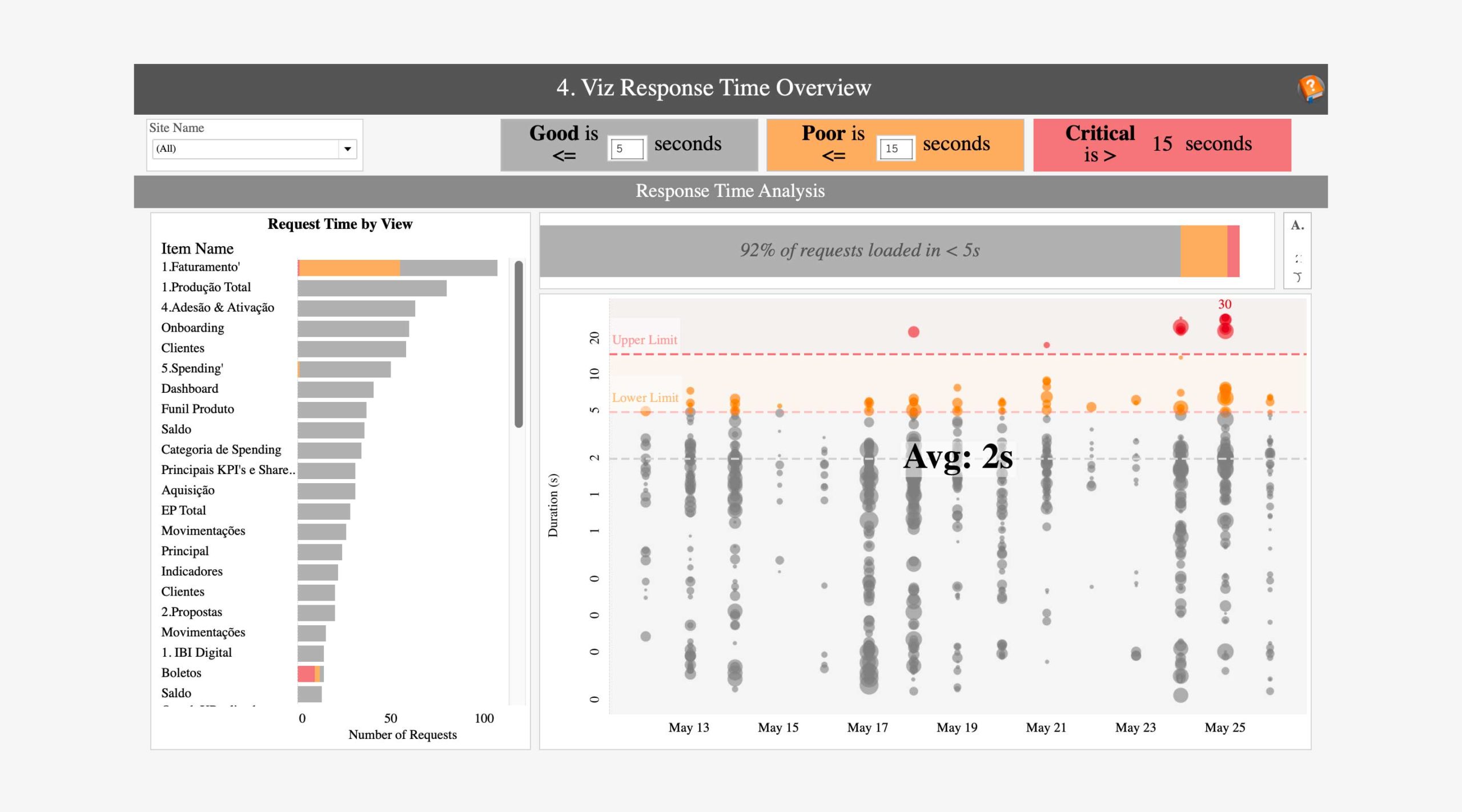Click the Onboarding item bar
The width and height of the screenshot is (1462, 812).
click(353, 329)
